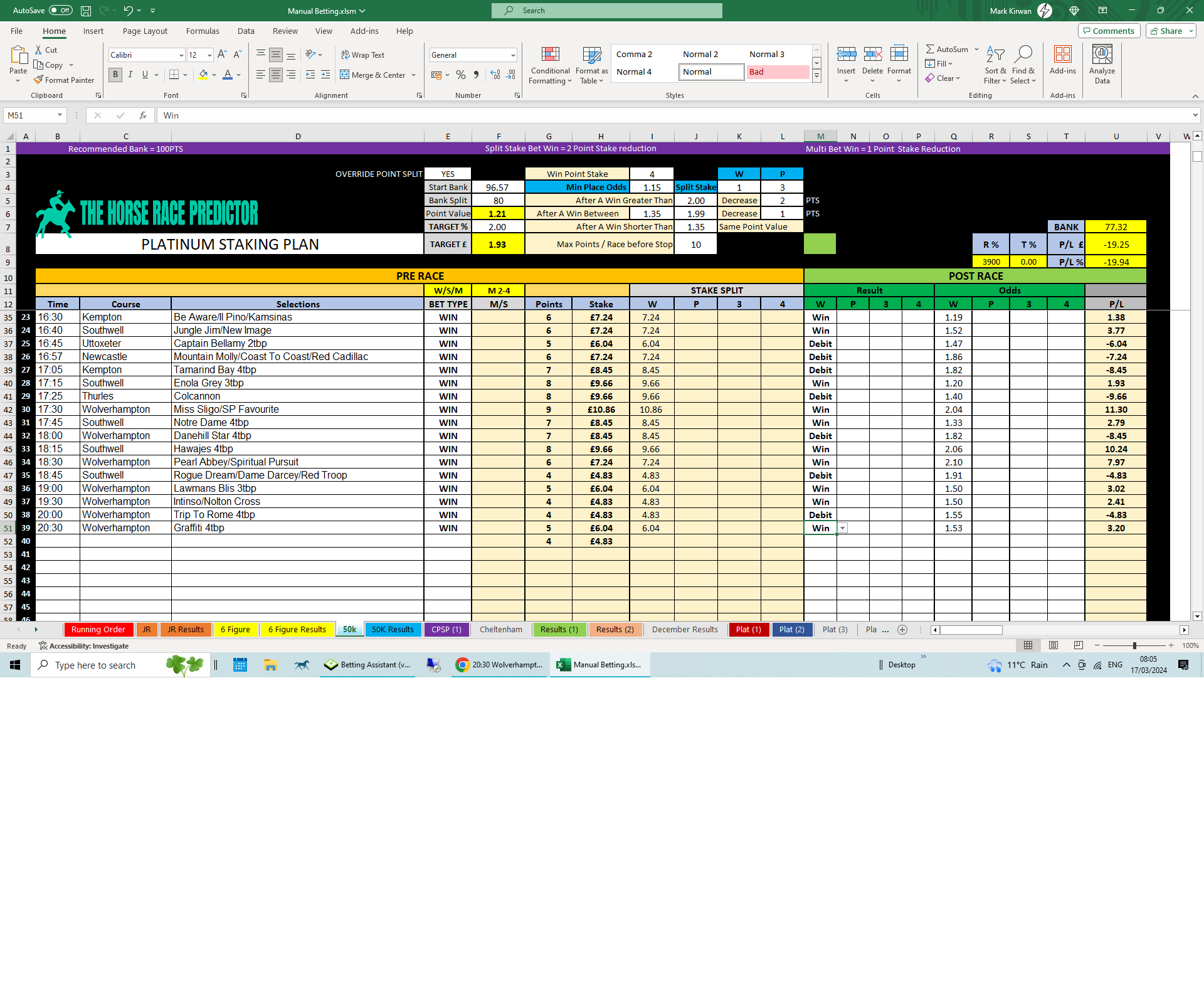Click the Add-ins ribbon icon
The height and width of the screenshot is (986, 1204).
pos(1063,55)
